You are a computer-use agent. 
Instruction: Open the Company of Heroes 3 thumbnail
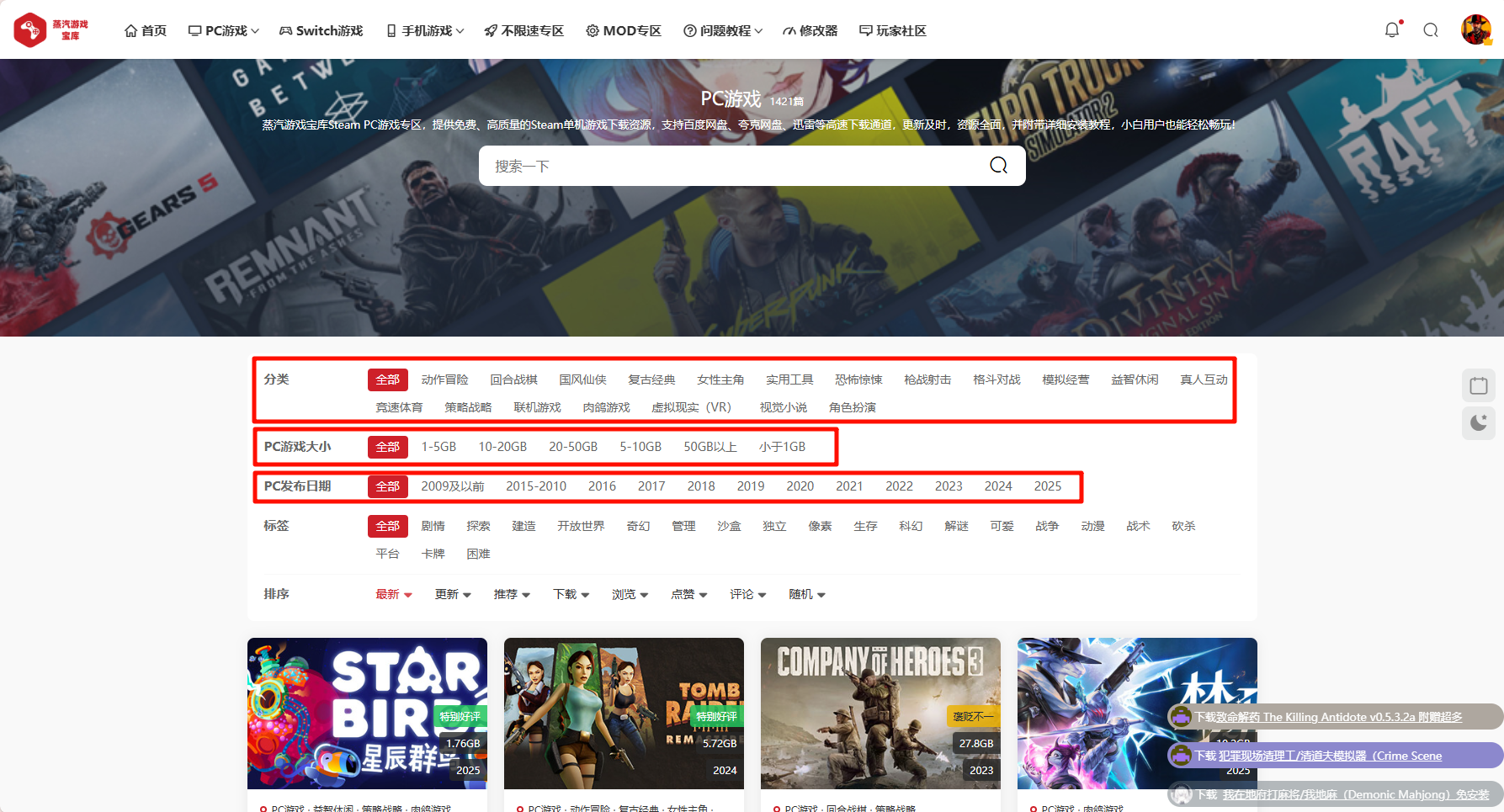coord(880,714)
